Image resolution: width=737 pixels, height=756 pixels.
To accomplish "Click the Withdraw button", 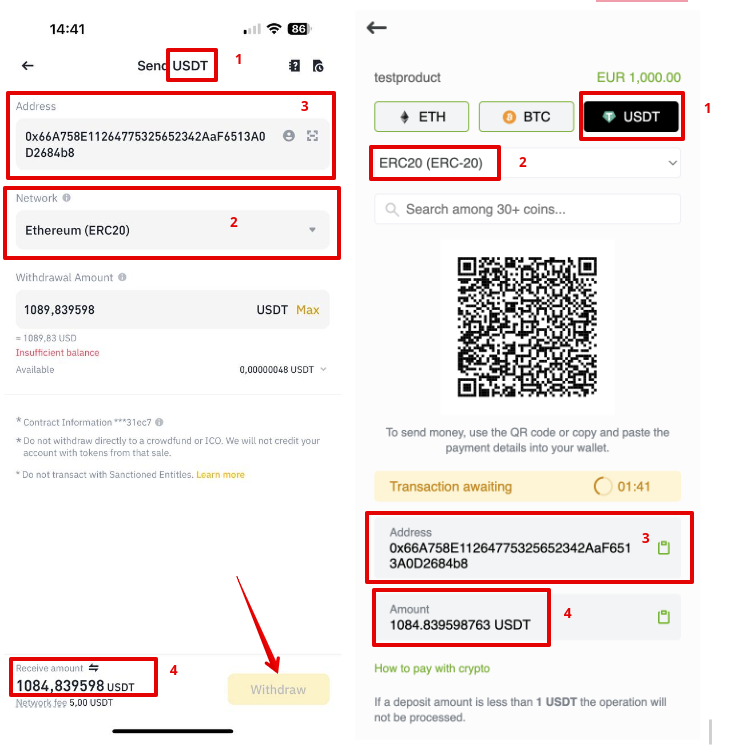I will 279,689.
